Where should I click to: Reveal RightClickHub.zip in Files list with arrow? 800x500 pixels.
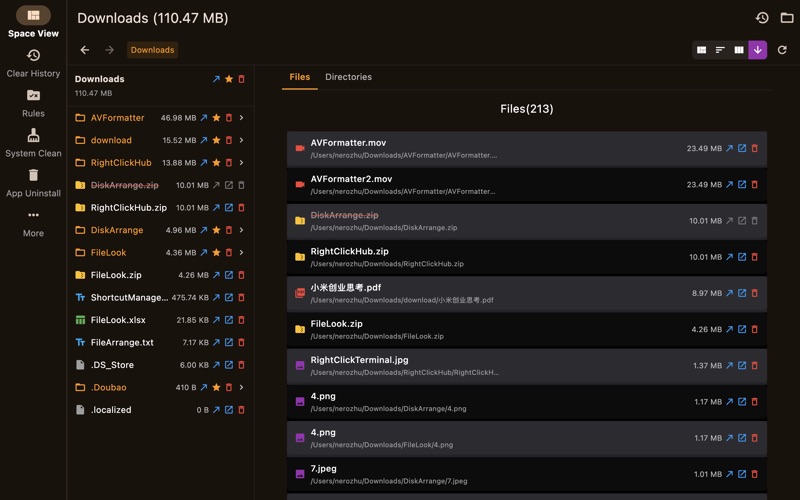coord(730,257)
